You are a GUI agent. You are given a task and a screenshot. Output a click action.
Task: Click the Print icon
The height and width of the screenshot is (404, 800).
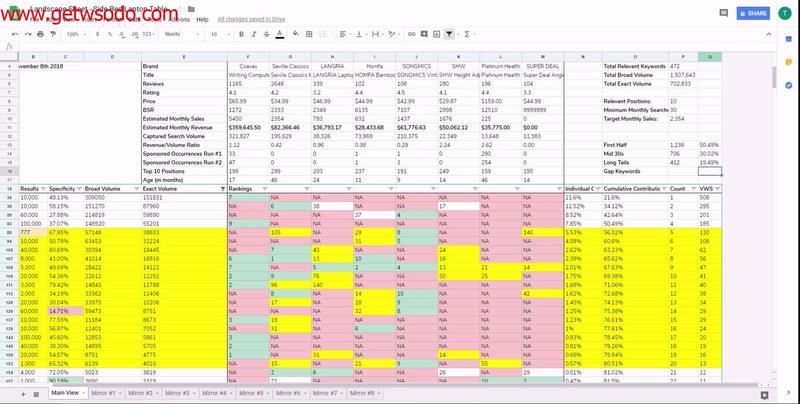pos(40,34)
